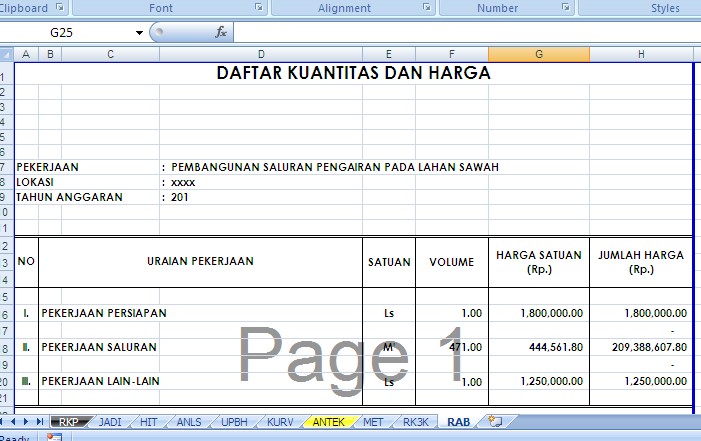Open Number group dialog launcher
Viewport: 701px width, 441px height.
tap(566, 7)
